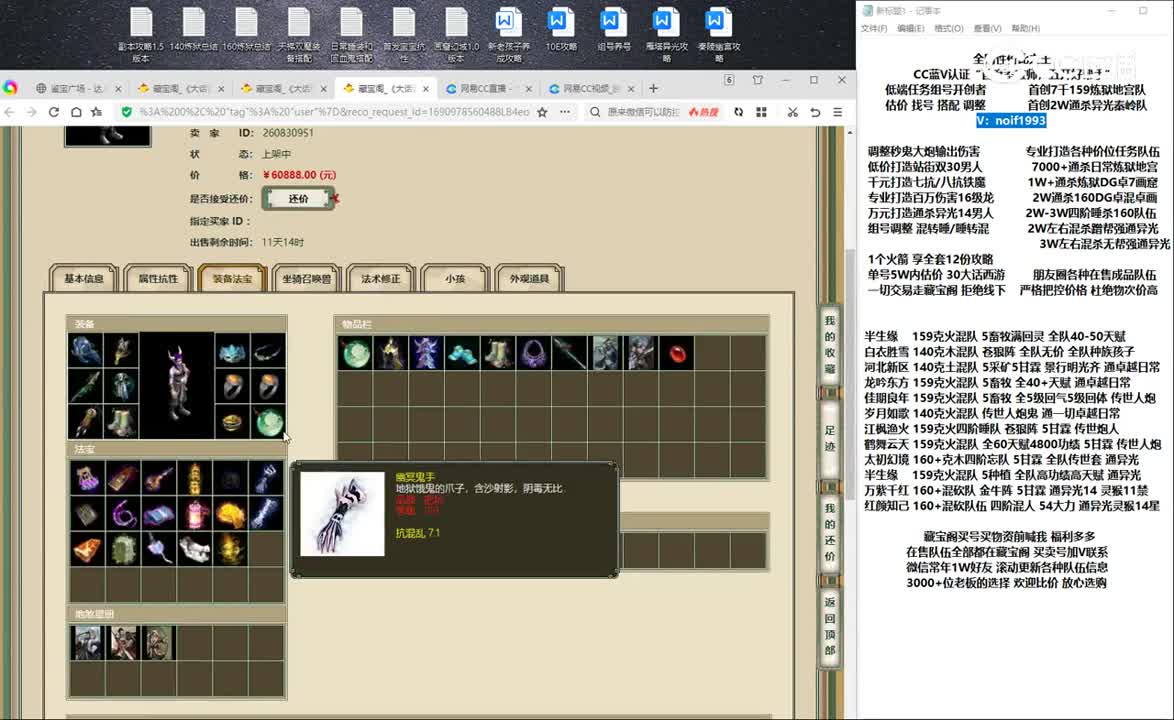Select the golden helmet in 物品栏 inventory
Viewport: 1174px width, 720px height.
click(391, 353)
